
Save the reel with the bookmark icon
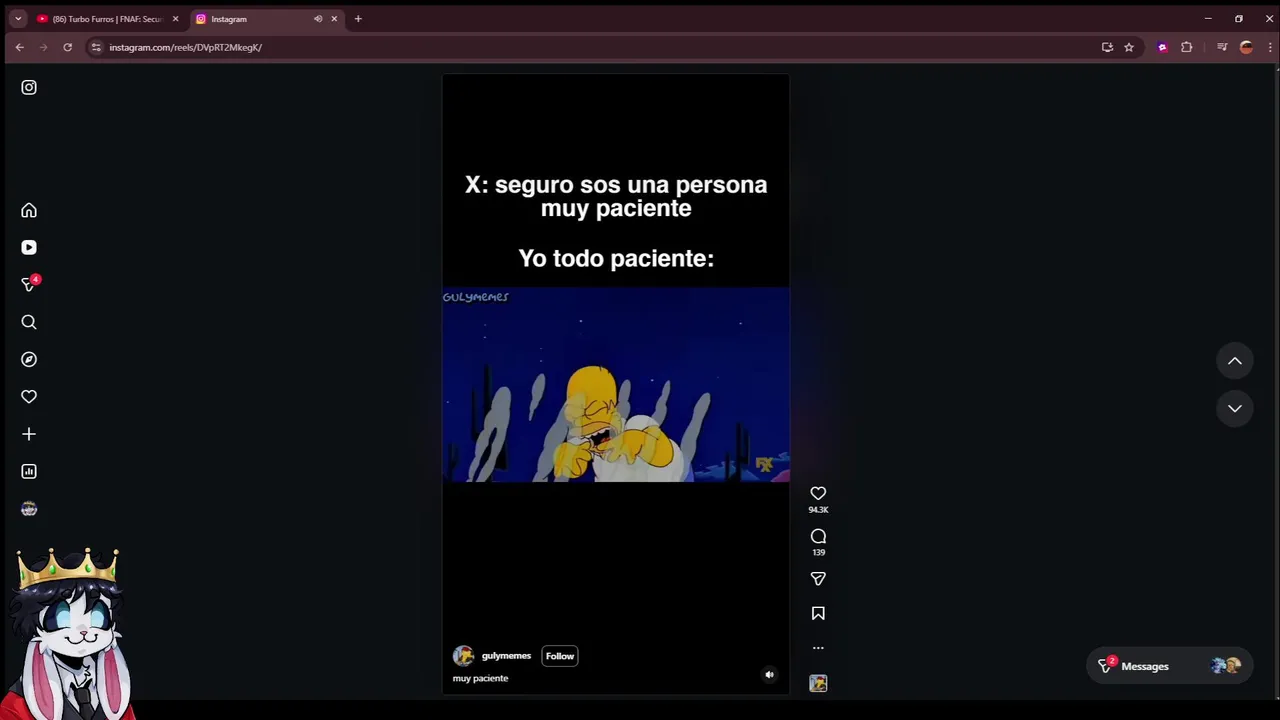[x=818, y=613]
